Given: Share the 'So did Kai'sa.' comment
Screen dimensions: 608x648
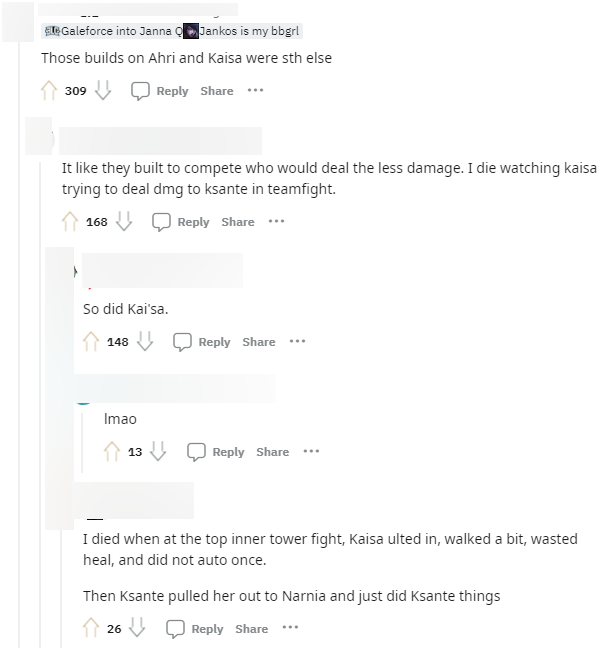Looking at the screenshot, I should (259, 342).
